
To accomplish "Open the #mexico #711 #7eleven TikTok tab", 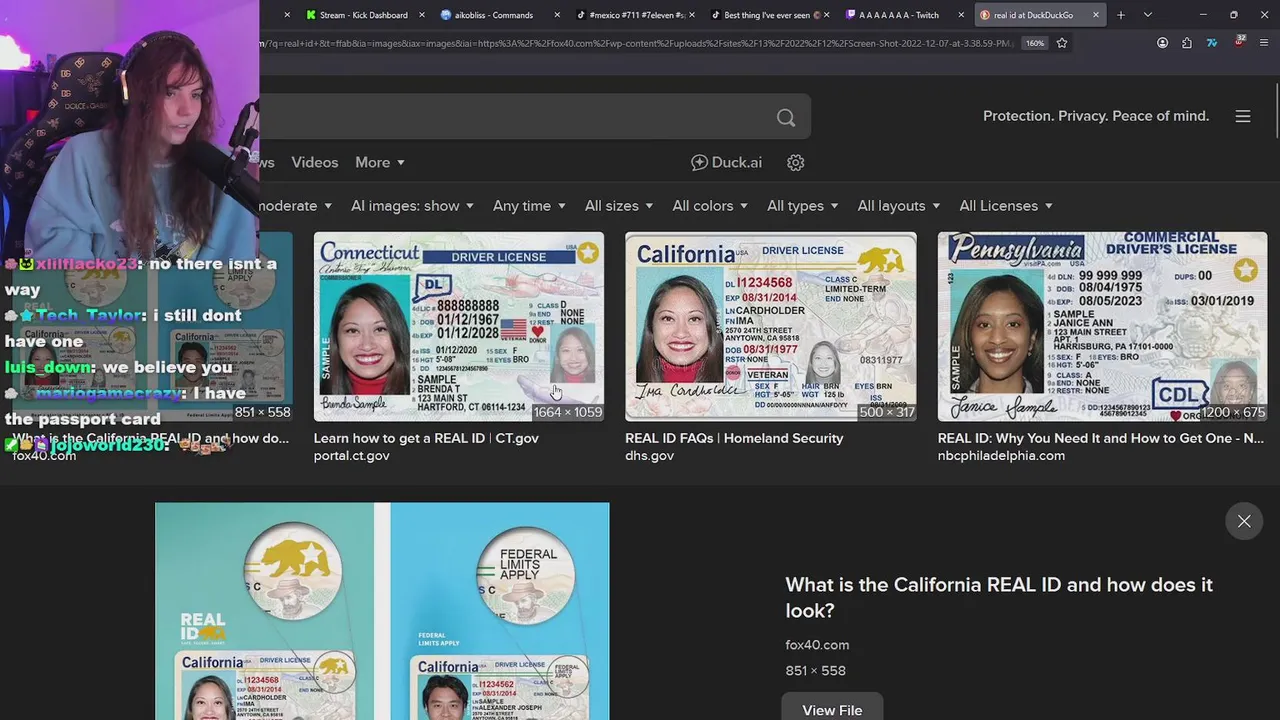I will coord(630,15).
